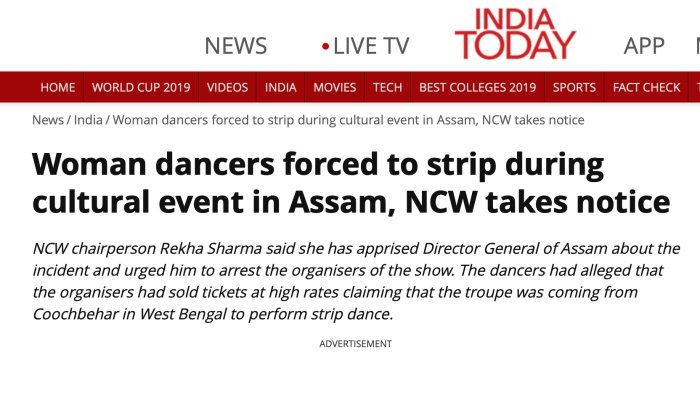The width and height of the screenshot is (700, 411).
Task: Open the NEWS section in header
Action: (x=235, y=46)
